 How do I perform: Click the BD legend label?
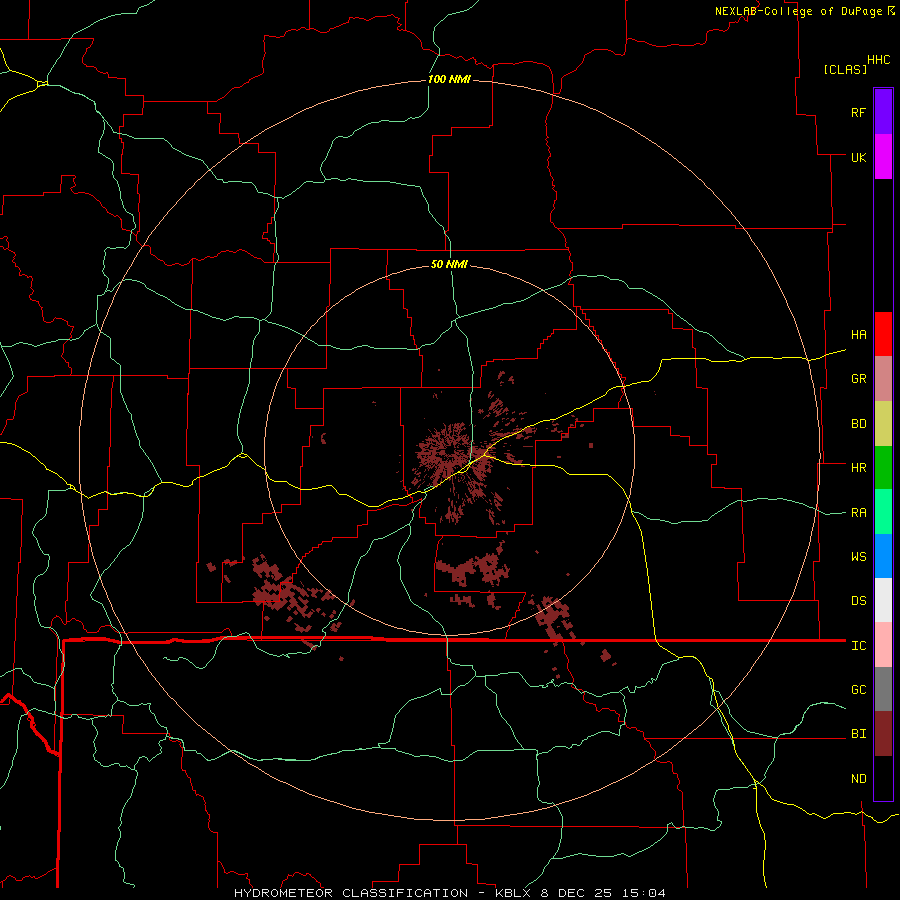858,424
